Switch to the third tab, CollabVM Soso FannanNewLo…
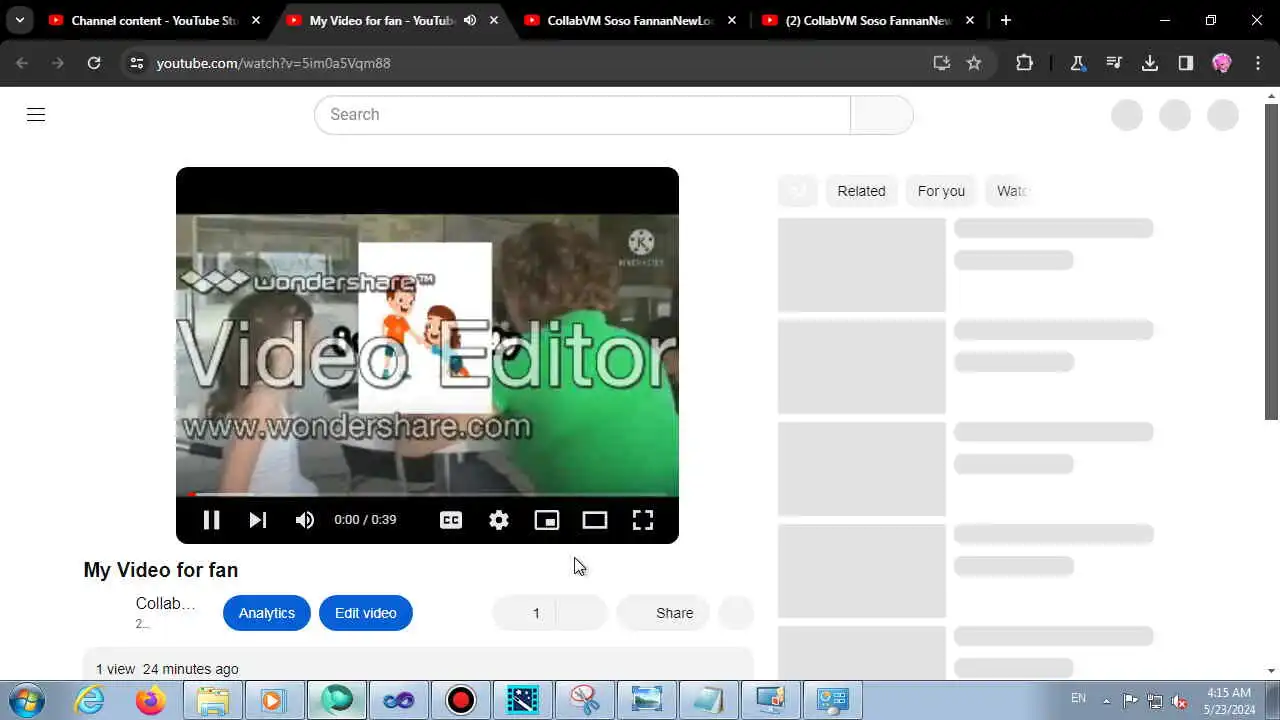Viewport: 1280px width, 720px height. pos(631,20)
